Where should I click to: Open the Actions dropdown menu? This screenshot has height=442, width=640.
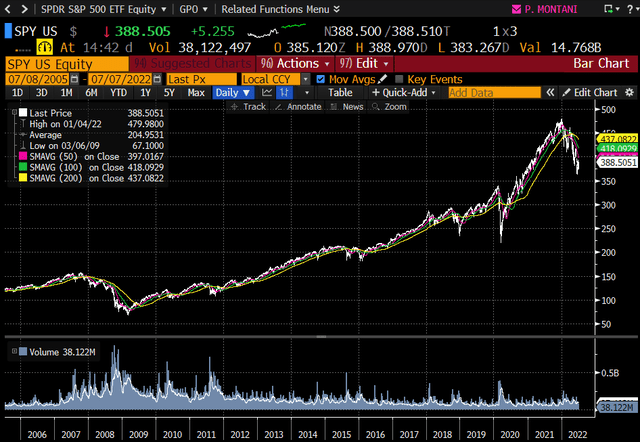(x=296, y=64)
